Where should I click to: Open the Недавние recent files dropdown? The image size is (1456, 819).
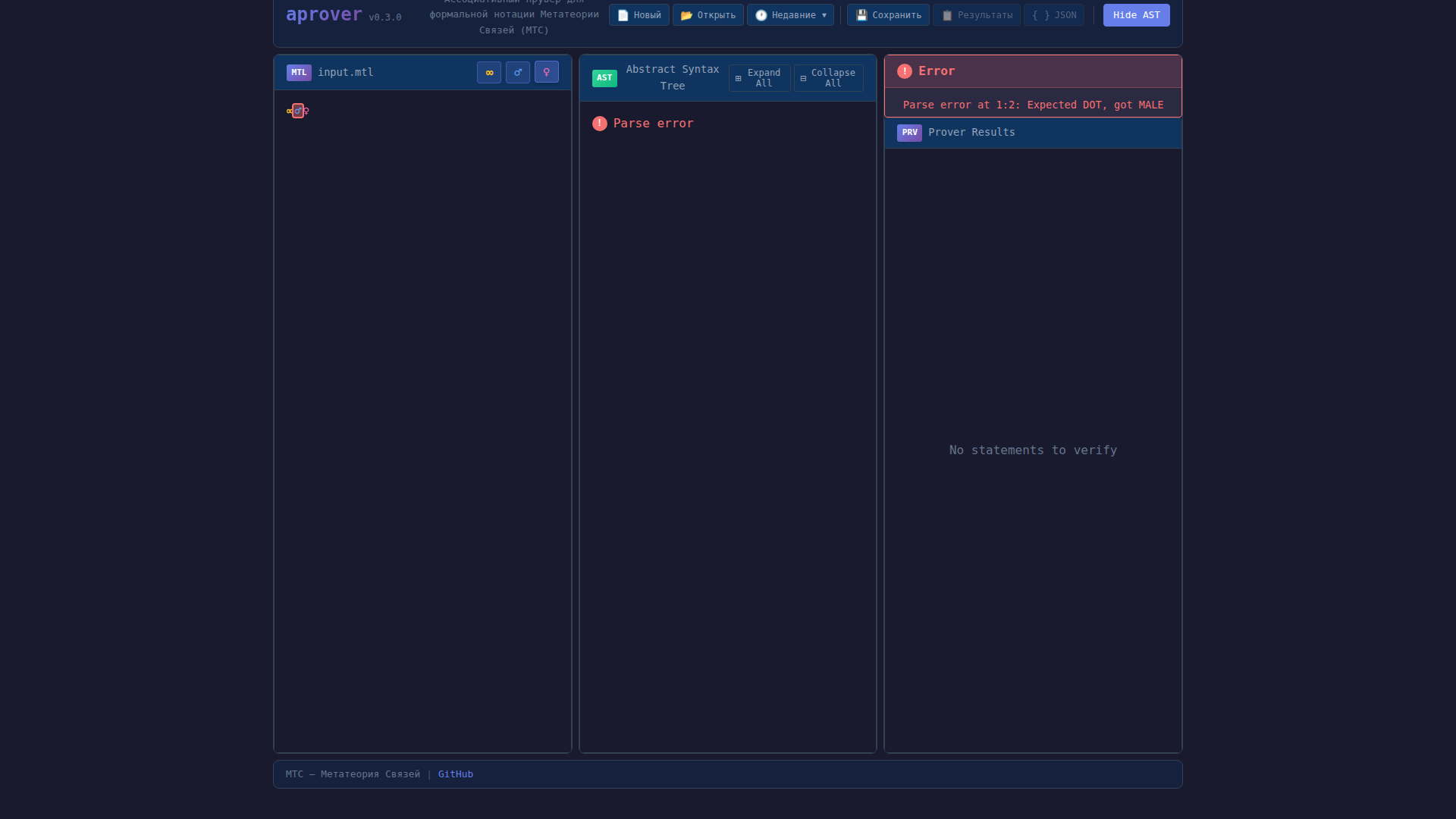pyautogui.click(x=790, y=15)
